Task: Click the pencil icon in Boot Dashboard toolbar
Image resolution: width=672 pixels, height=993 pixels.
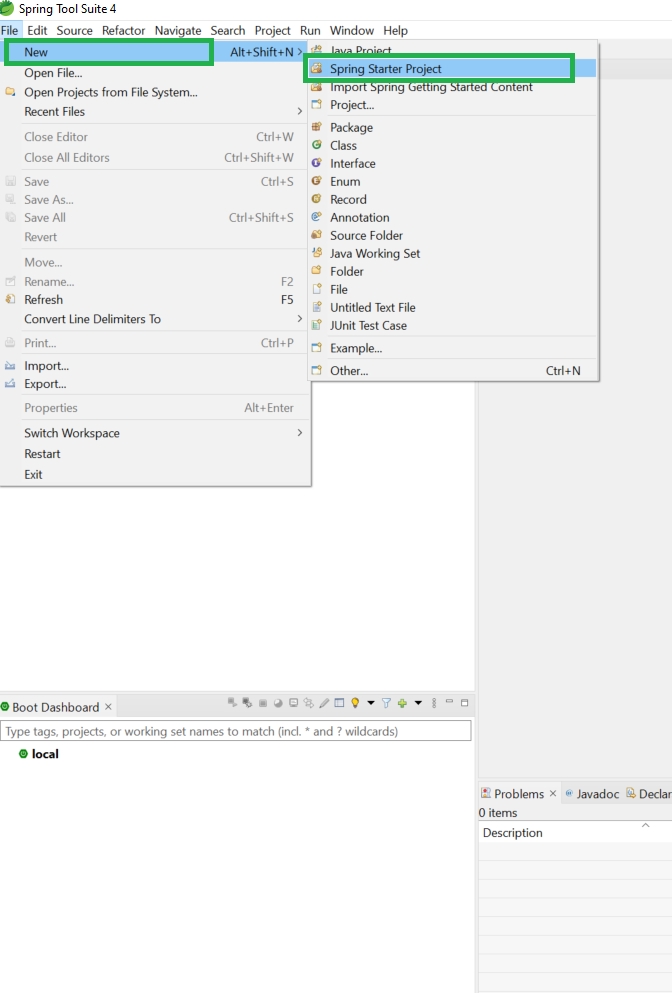Action: tap(324, 703)
